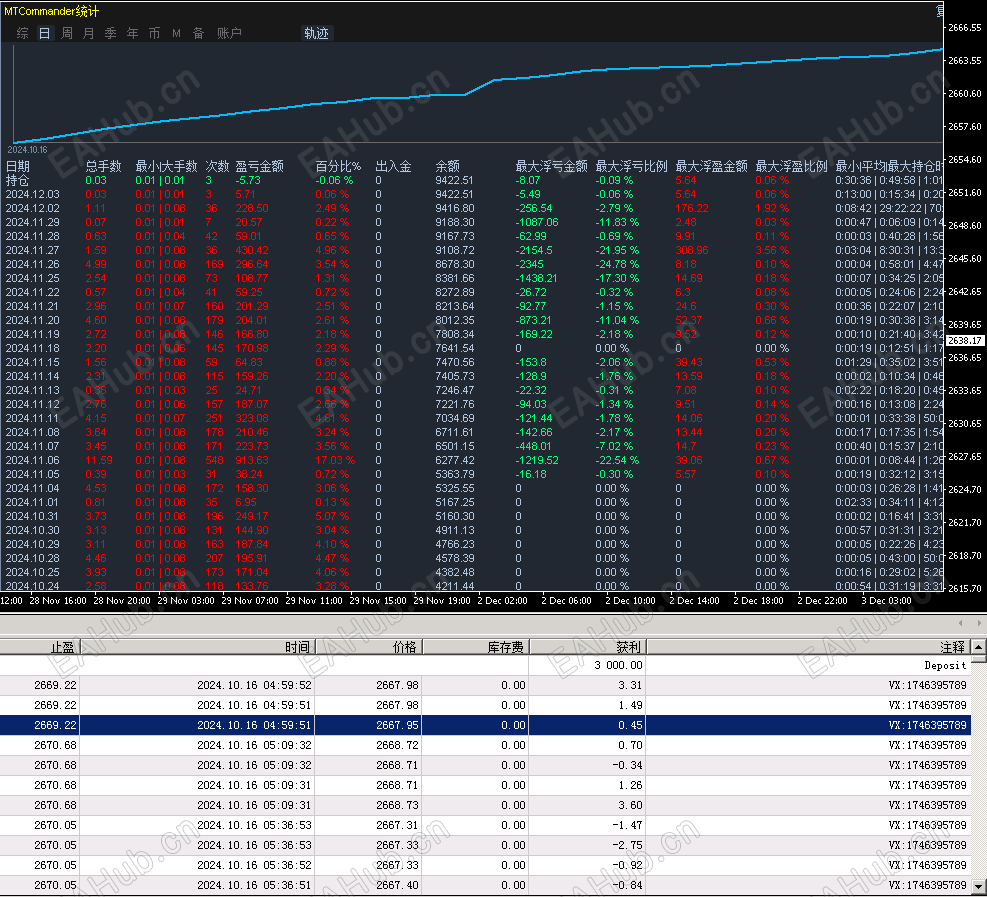The width and height of the screenshot is (987, 897).
Task: Open the 备 tab
Action: pos(198,33)
